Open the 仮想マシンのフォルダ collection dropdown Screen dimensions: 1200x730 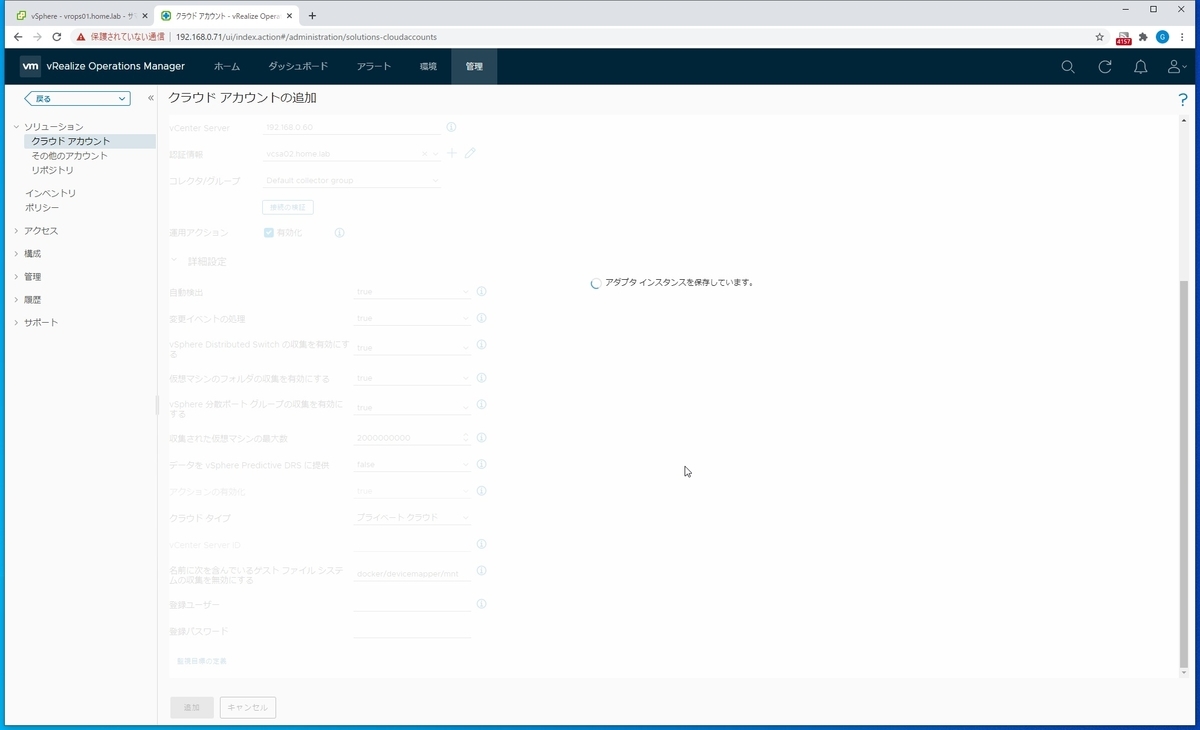point(412,378)
